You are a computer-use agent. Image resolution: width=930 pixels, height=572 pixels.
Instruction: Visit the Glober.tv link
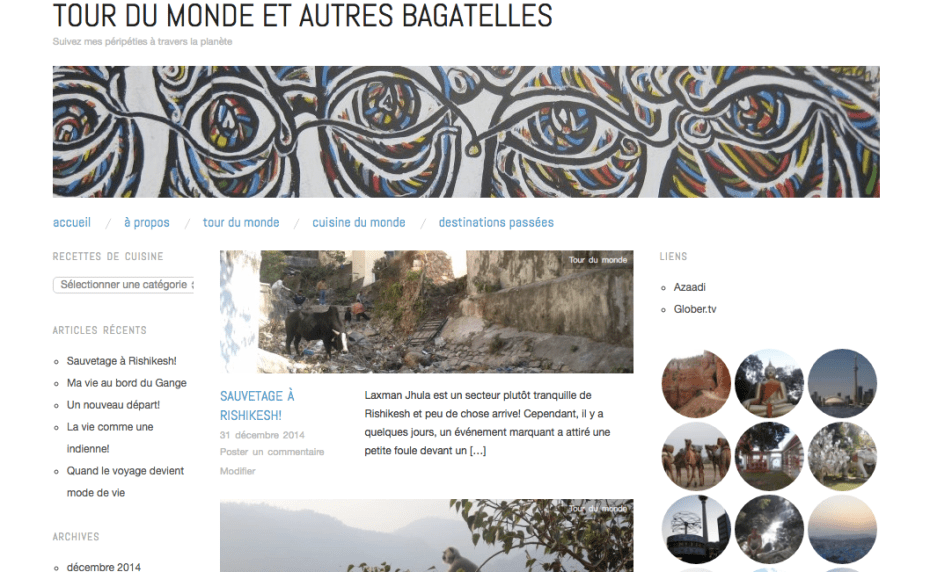pos(695,309)
